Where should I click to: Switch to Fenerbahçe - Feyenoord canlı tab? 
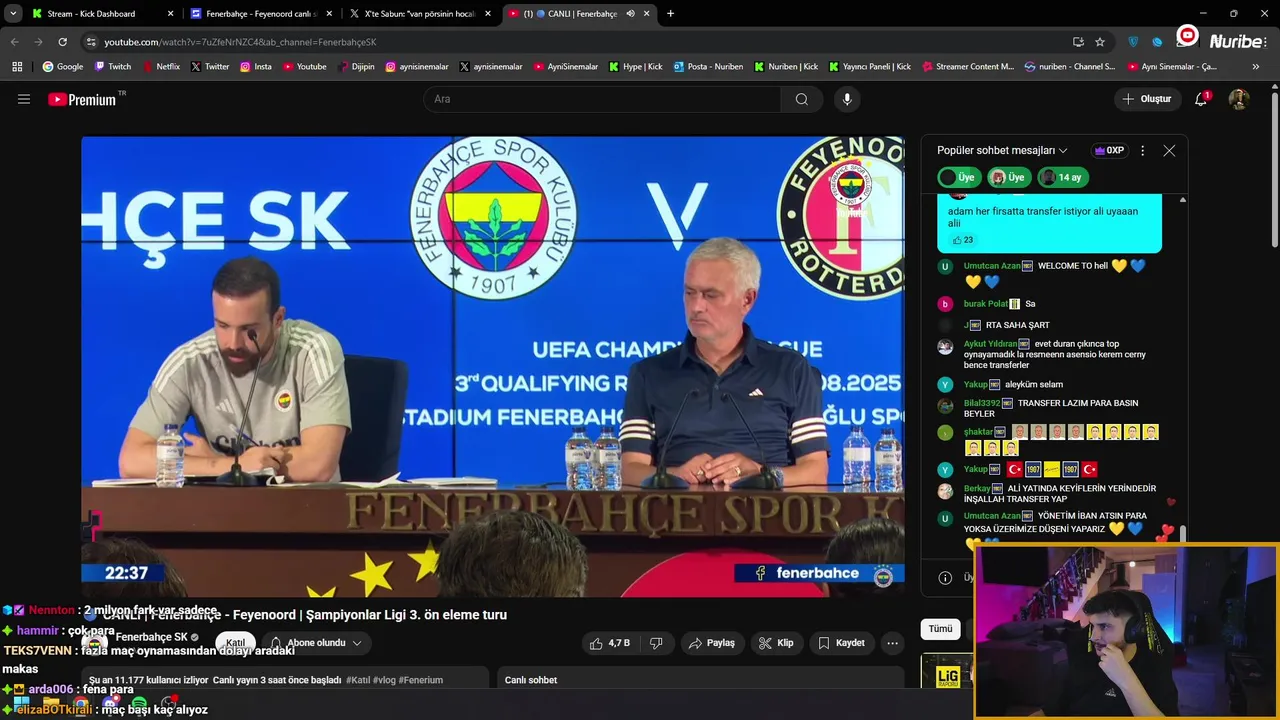coord(259,14)
